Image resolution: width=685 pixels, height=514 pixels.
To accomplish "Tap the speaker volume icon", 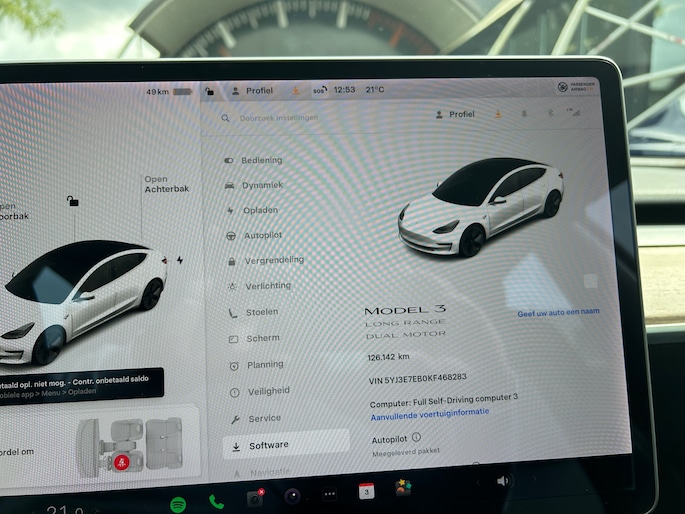I will coord(502,481).
